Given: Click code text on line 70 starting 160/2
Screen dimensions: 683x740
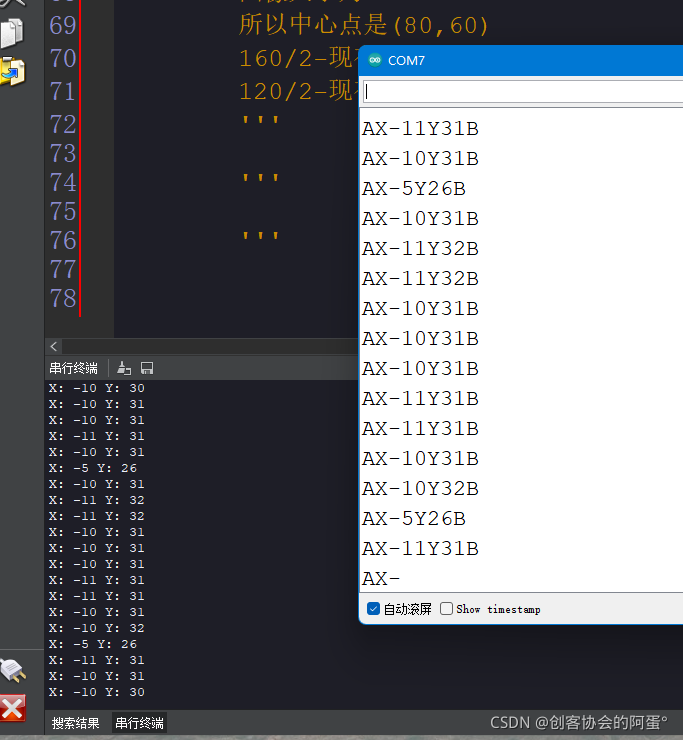Looking at the screenshot, I should [x=298, y=59].
